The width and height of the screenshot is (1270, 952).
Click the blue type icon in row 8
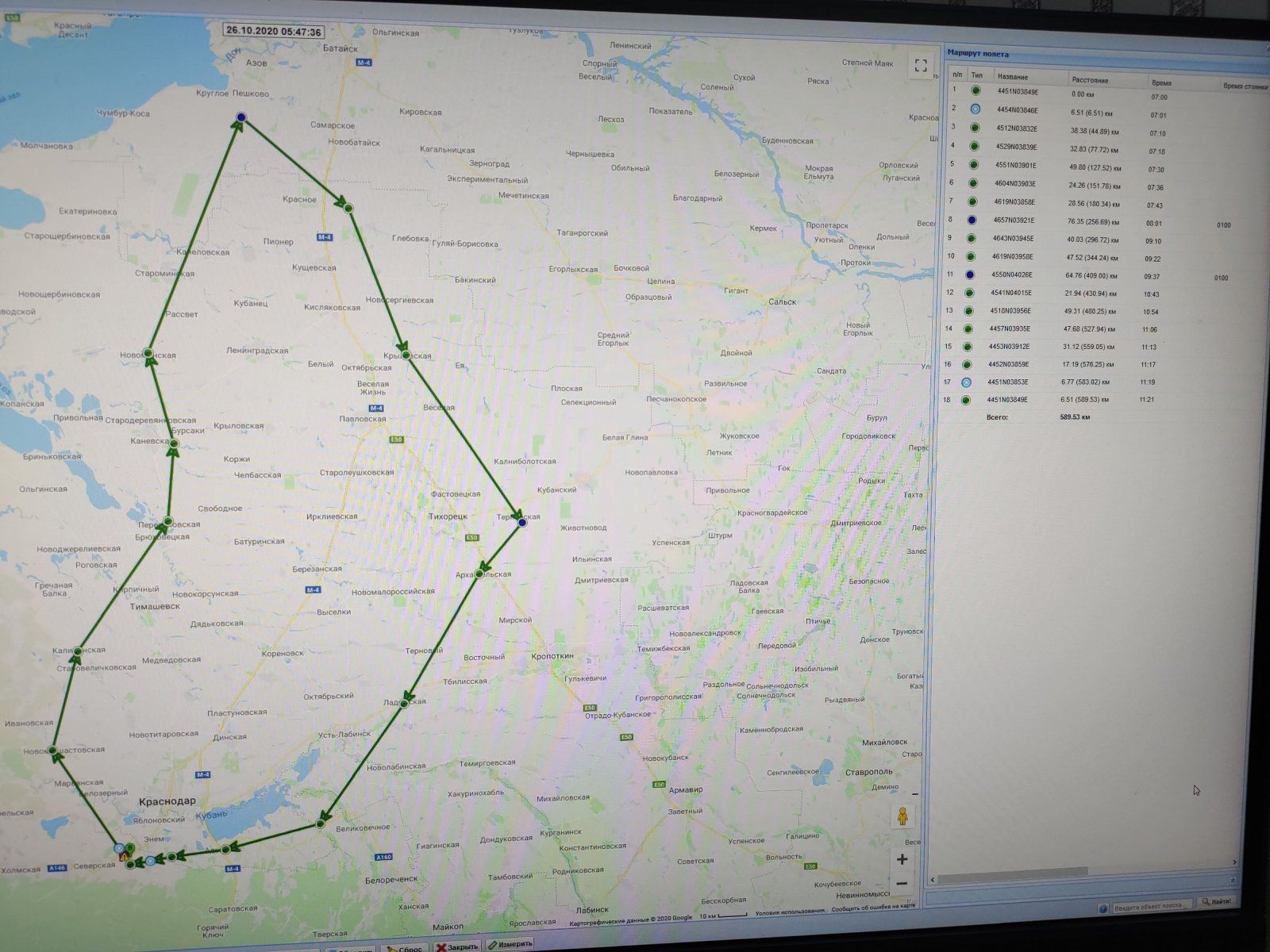[x=972, y=221]
